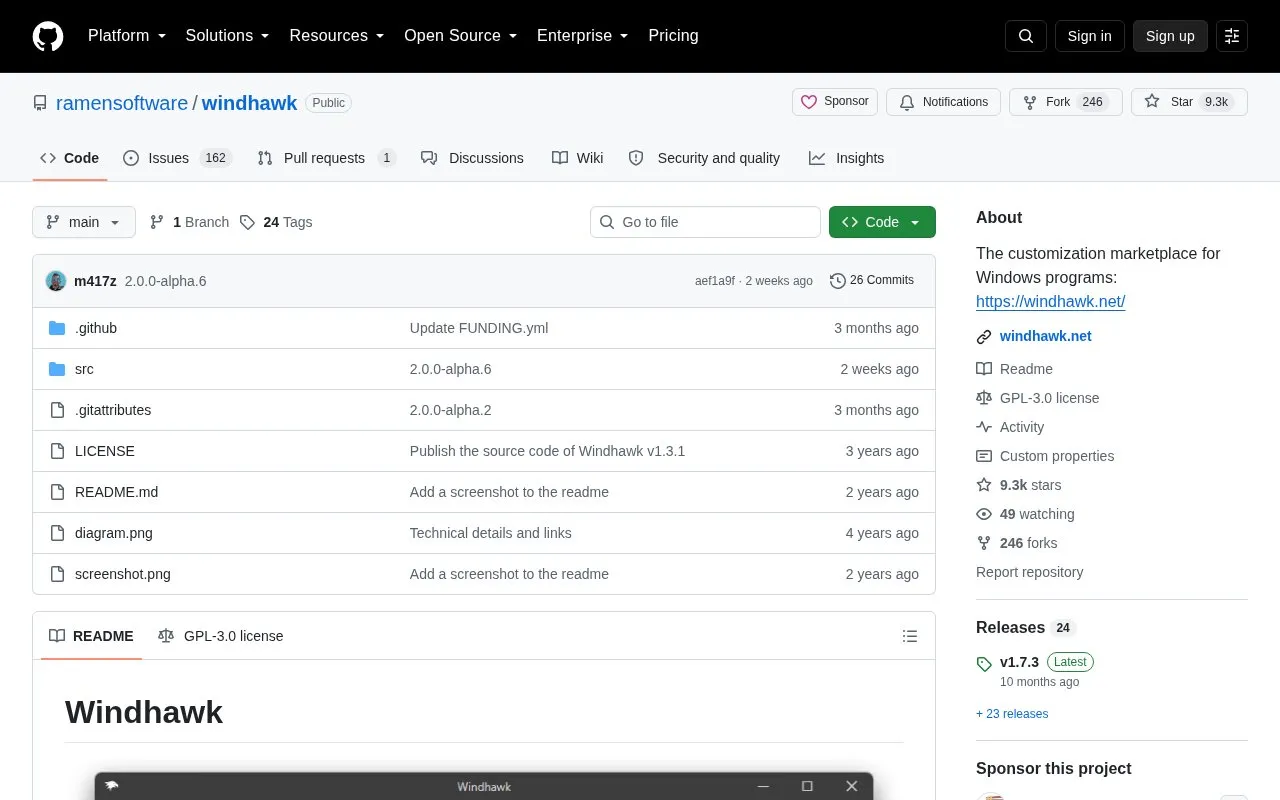This screenshot has height=800, width=1280.
Task: Expand the Platform menu
Action: pyautogui.click(x=127, y=36)
